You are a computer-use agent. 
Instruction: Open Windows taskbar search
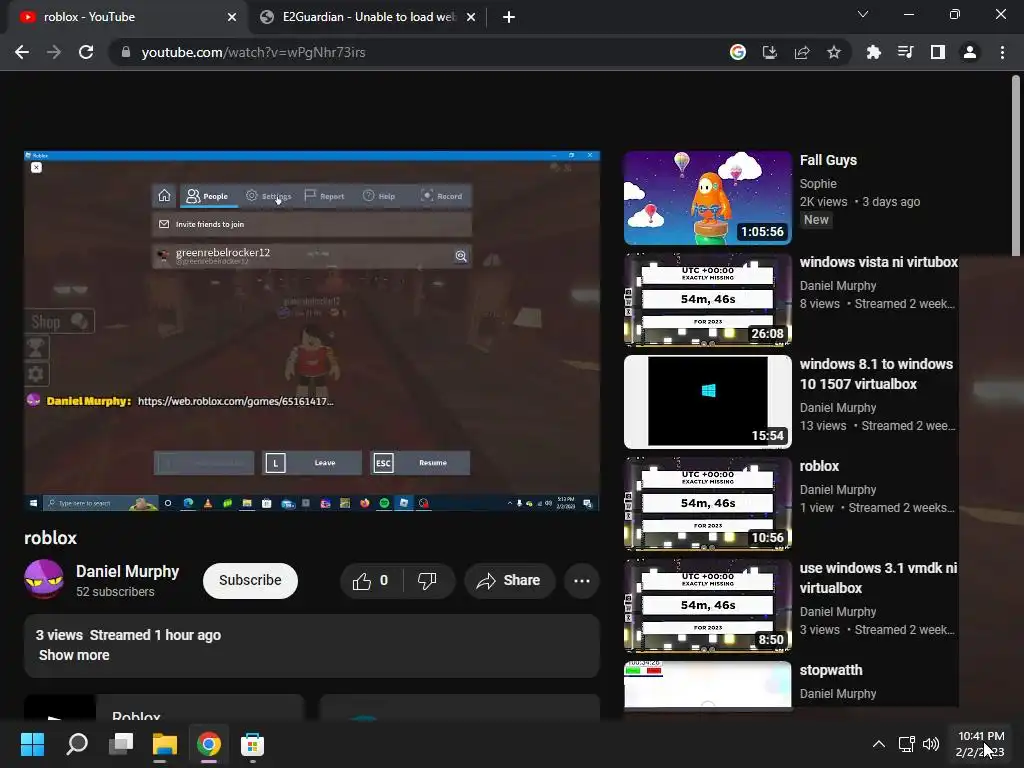77,744
